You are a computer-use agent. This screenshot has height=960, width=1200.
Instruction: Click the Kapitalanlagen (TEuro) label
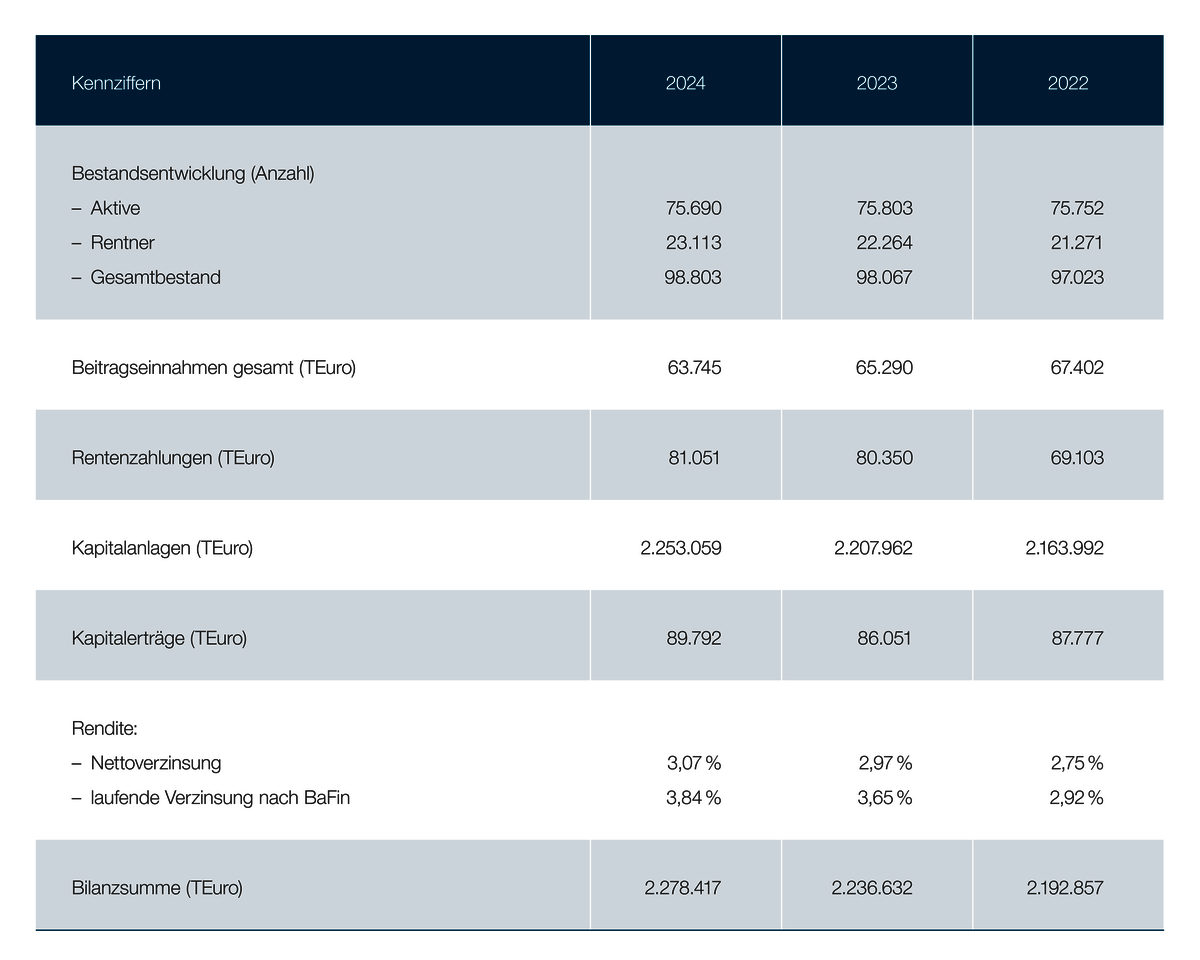pos(162,548)
